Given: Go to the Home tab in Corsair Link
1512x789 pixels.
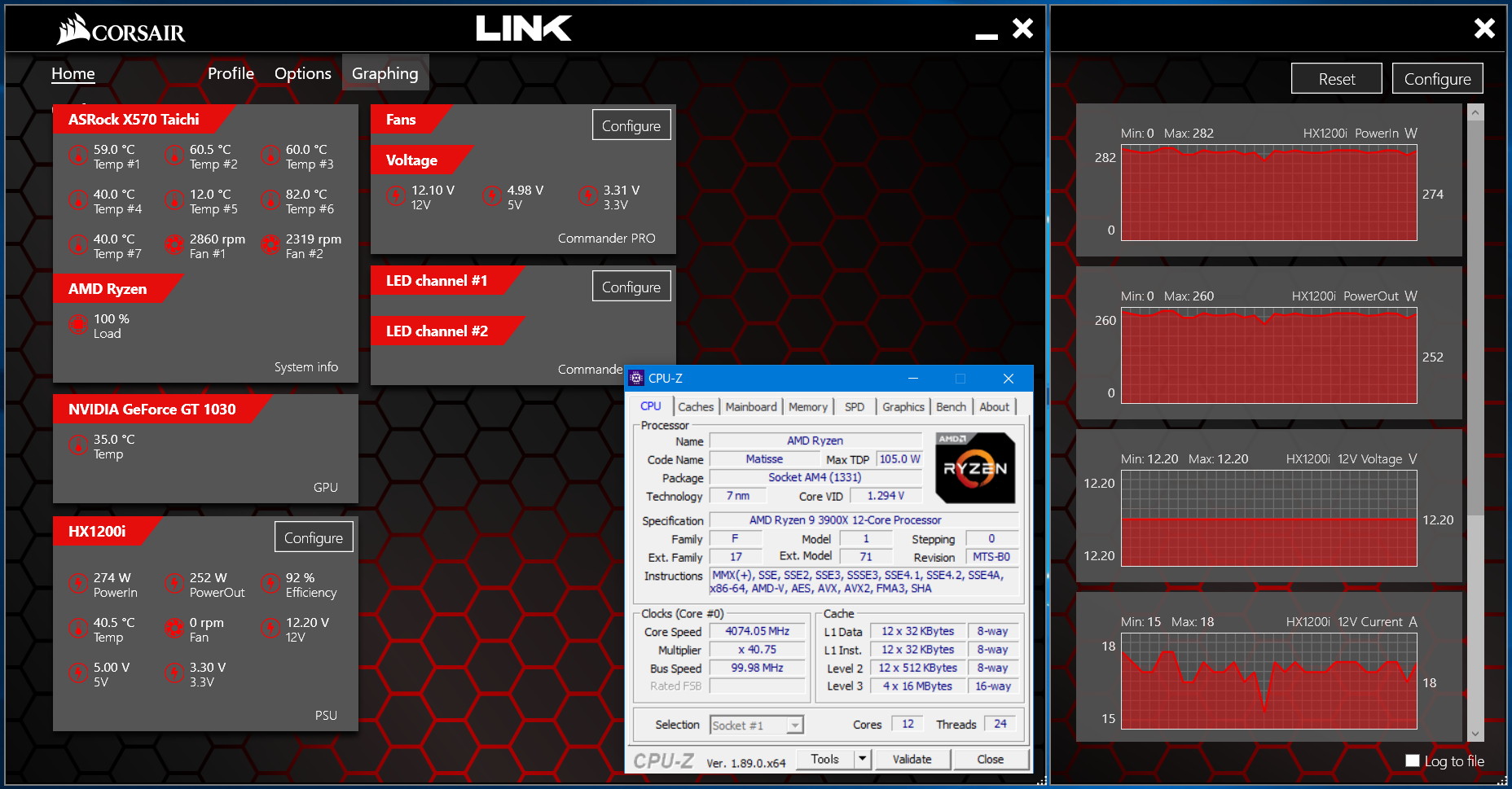Looking at the screenshot, I should pyautogui.click(x=73, y=73).
